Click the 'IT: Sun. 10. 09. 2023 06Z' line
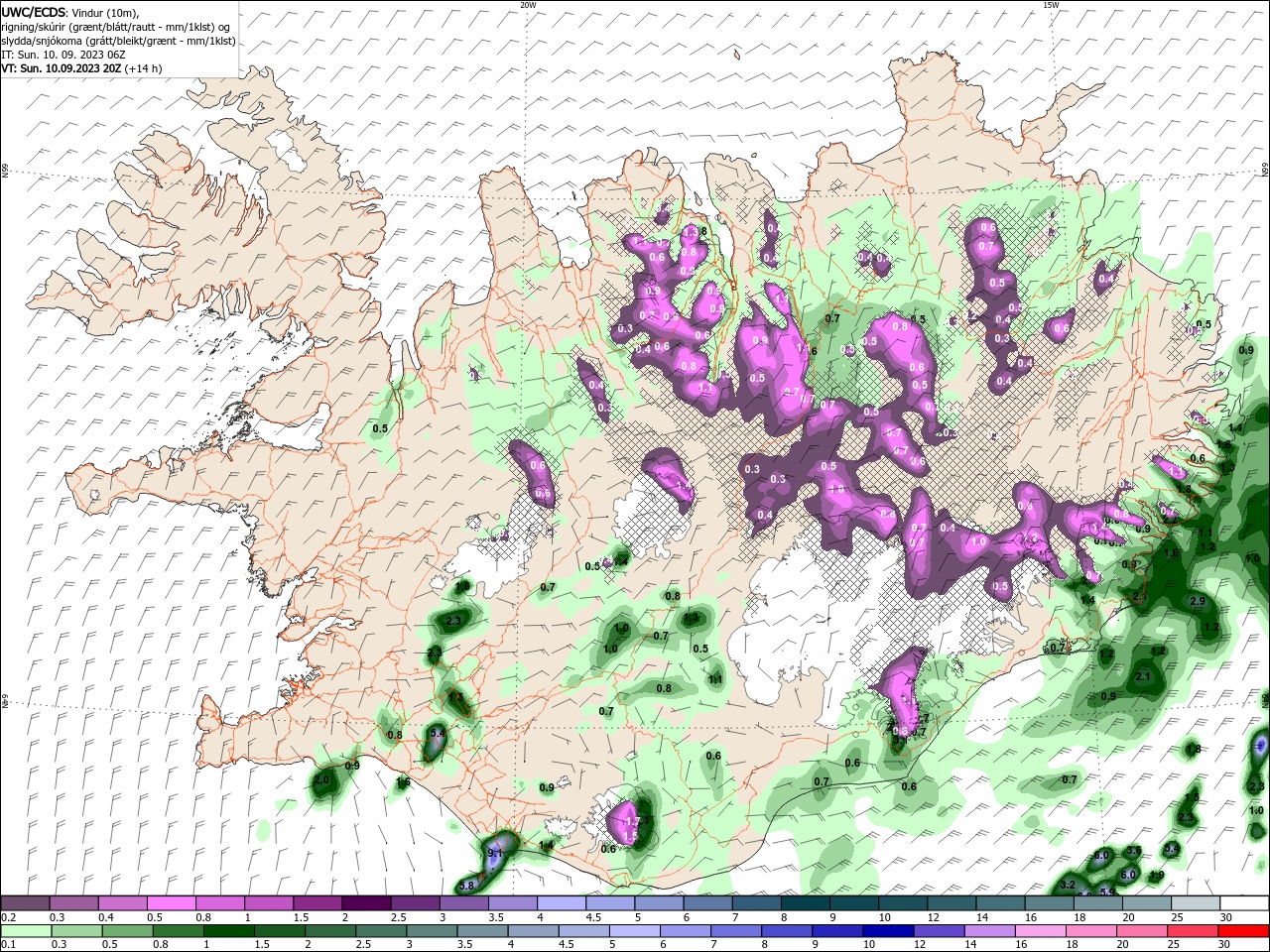1270x952 pixels. point(63,55)
